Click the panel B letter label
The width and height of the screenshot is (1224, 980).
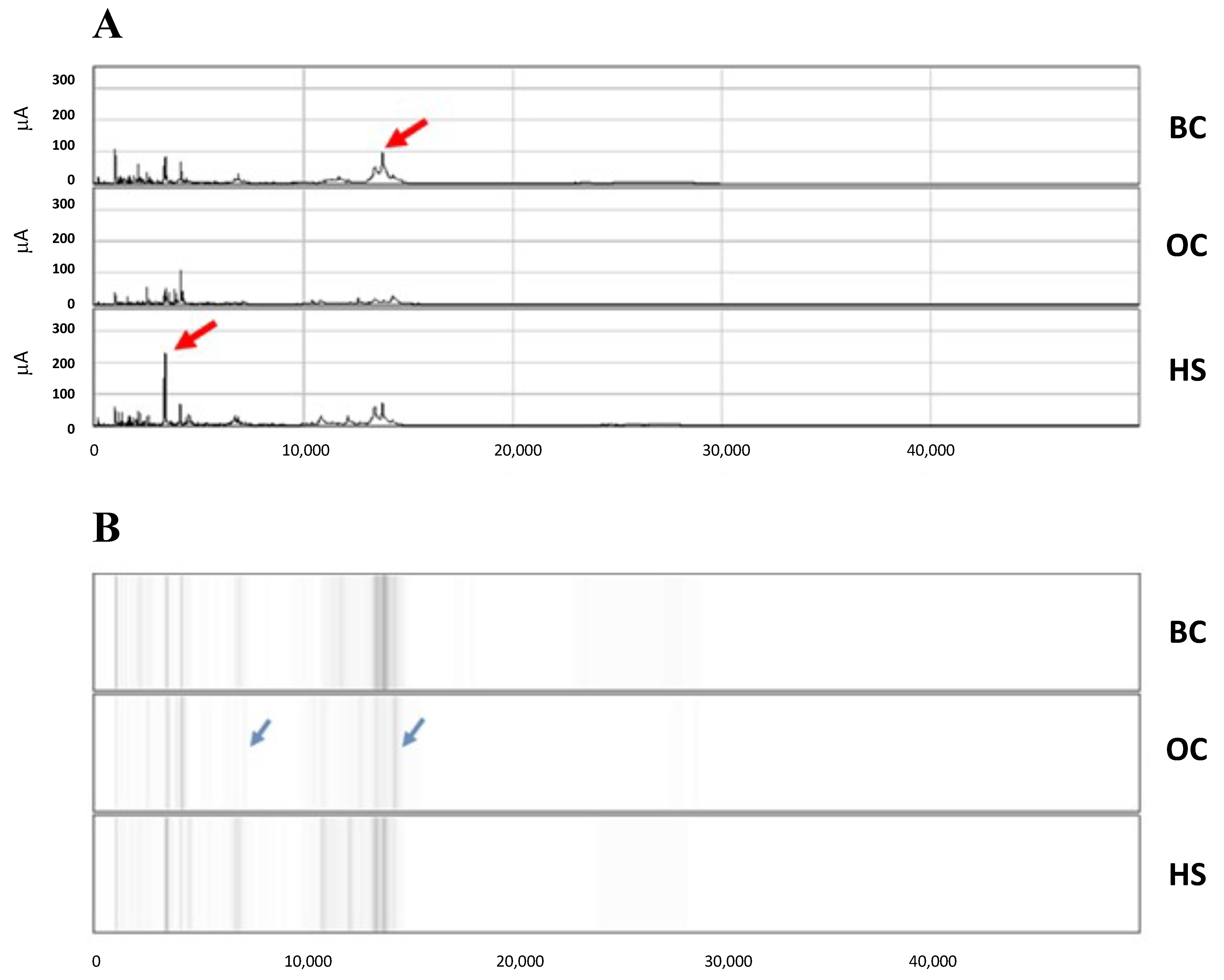click(x=106, y=528)
